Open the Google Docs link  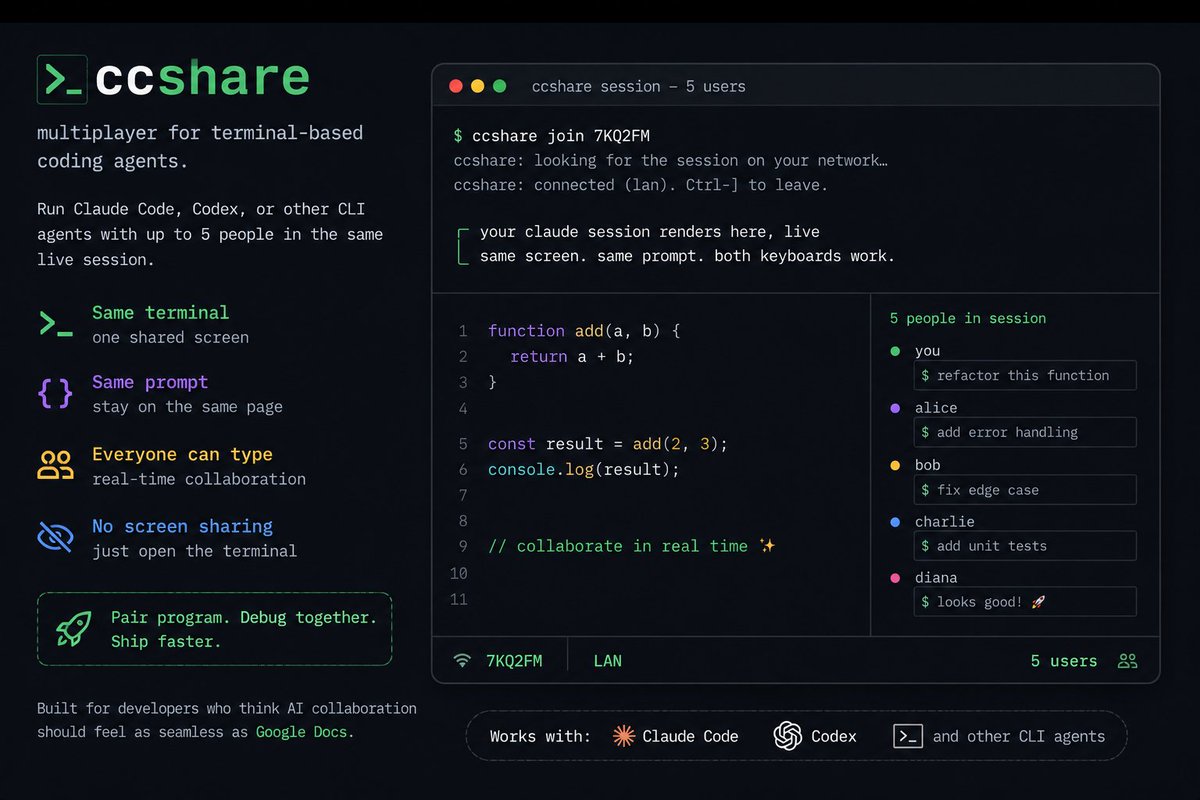pyautogui.click(x=303, y=732)
